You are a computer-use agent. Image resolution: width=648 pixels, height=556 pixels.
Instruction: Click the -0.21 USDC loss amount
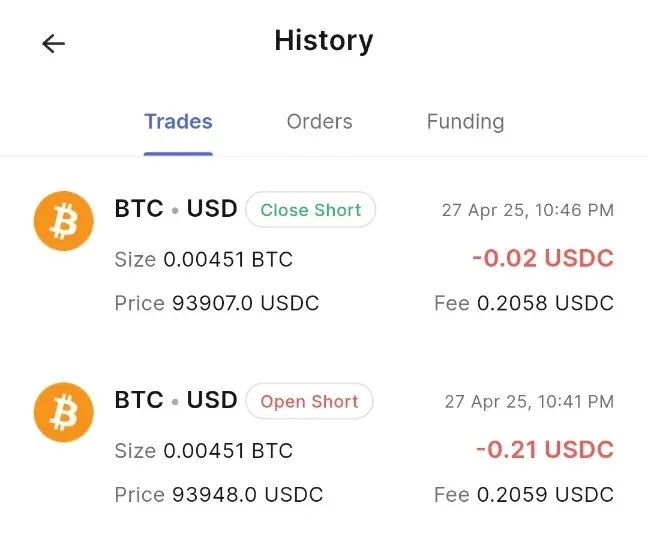coord(544,450)
